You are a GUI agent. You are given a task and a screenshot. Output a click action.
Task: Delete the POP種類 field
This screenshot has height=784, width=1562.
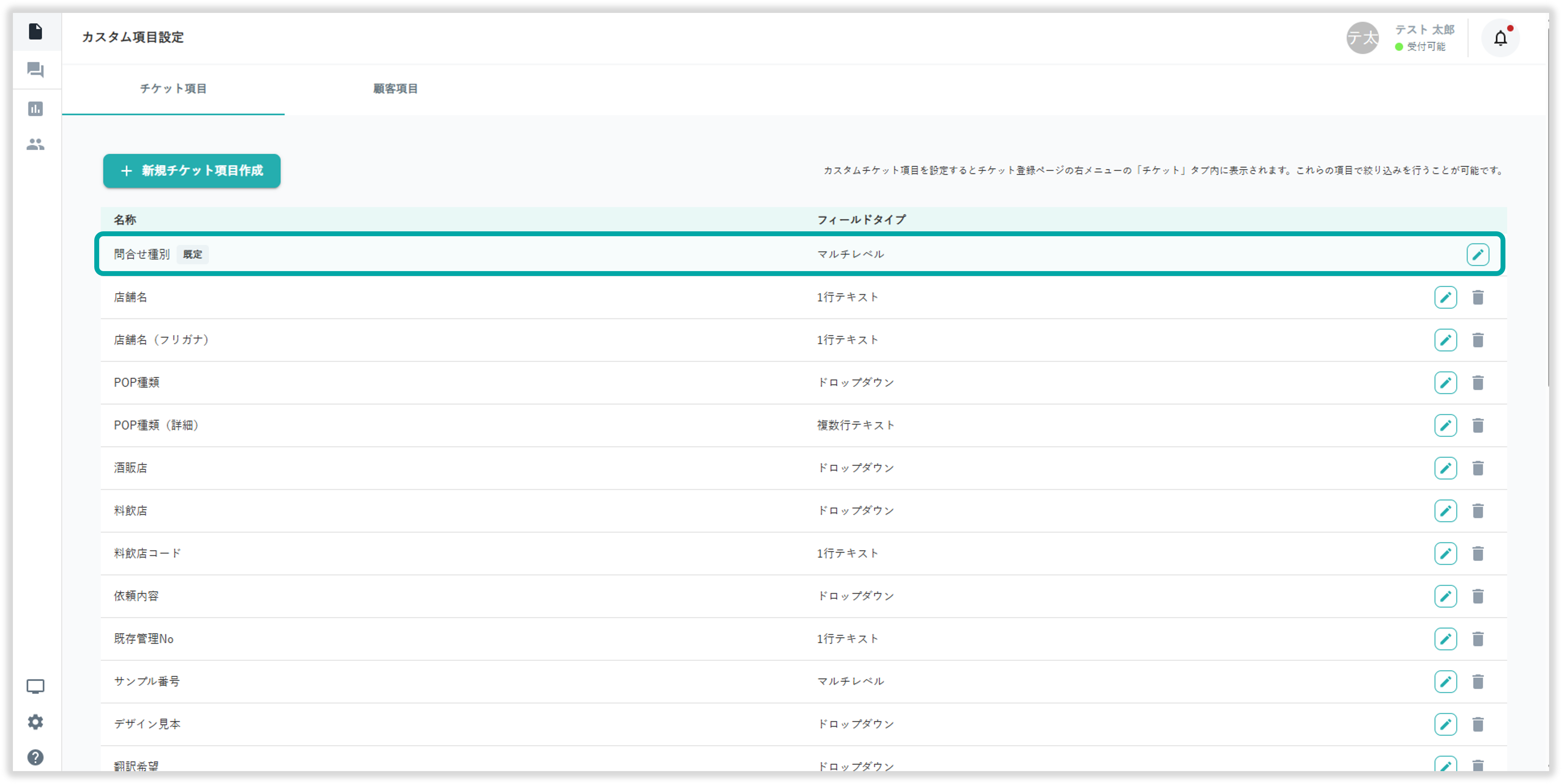pos(1478,383)
